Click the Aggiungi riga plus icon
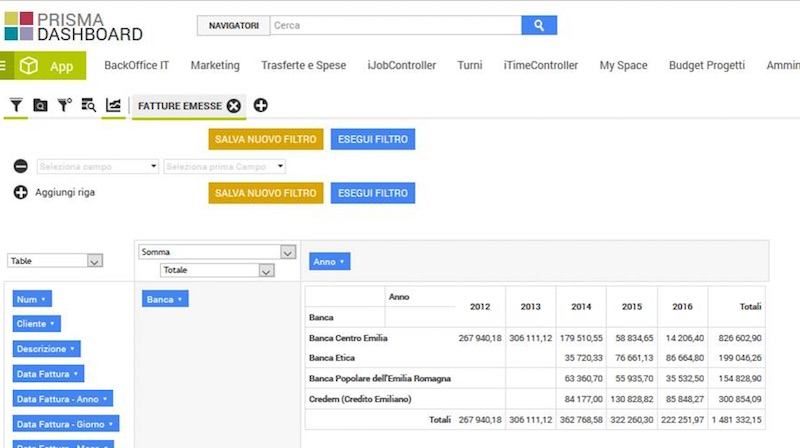Viewport: 800px width, 448px height. click(20, 192)
